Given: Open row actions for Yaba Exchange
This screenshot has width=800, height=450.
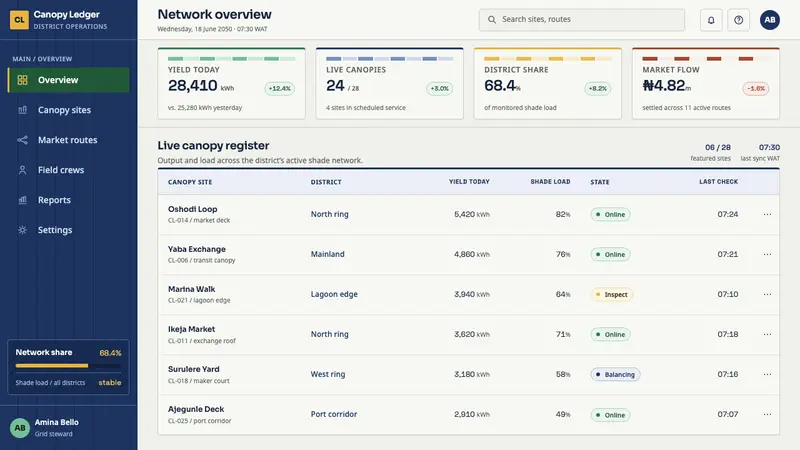Looking at the screenshot, I should point(767,254).
